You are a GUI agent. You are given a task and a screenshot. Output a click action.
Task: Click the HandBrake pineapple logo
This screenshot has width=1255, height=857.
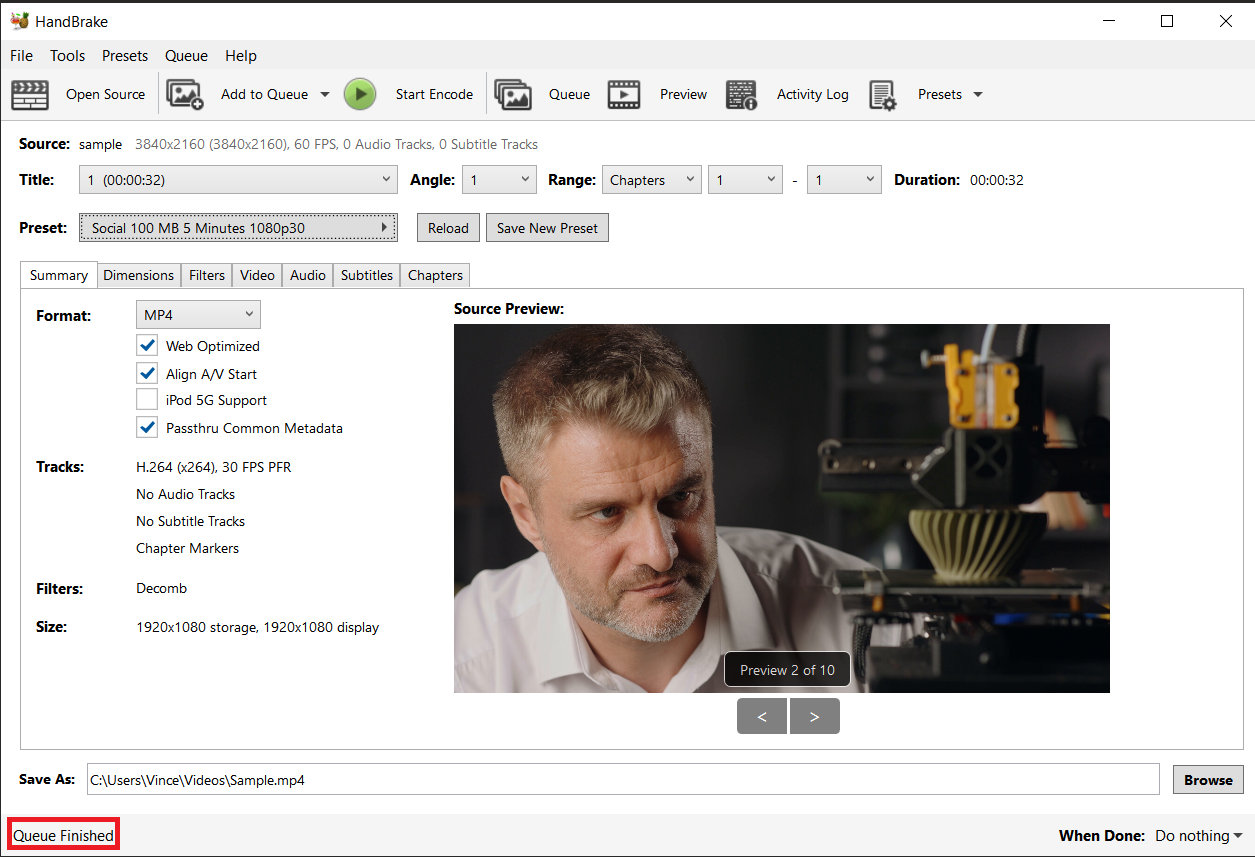click(18, 19)
